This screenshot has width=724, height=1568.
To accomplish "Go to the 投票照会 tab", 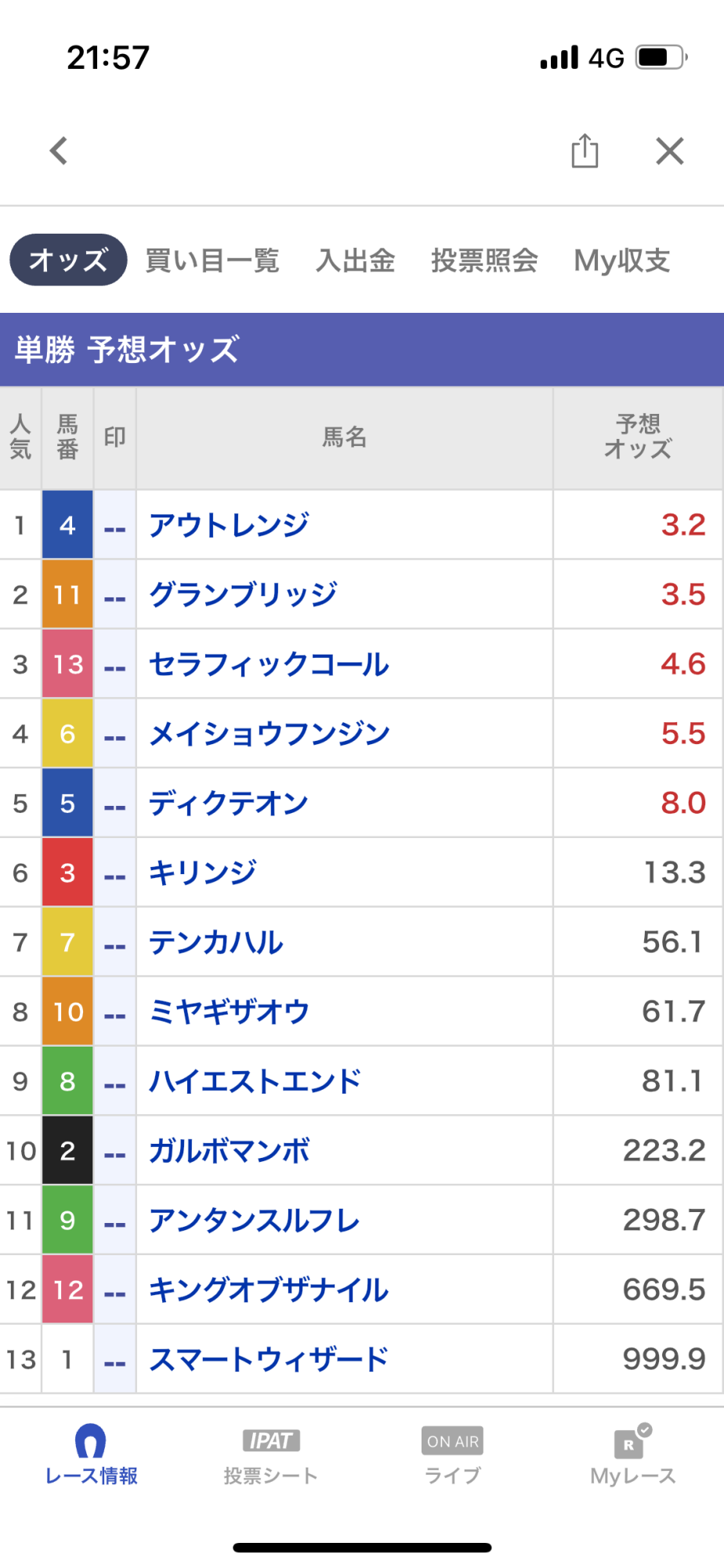I will tap(484, 260).
